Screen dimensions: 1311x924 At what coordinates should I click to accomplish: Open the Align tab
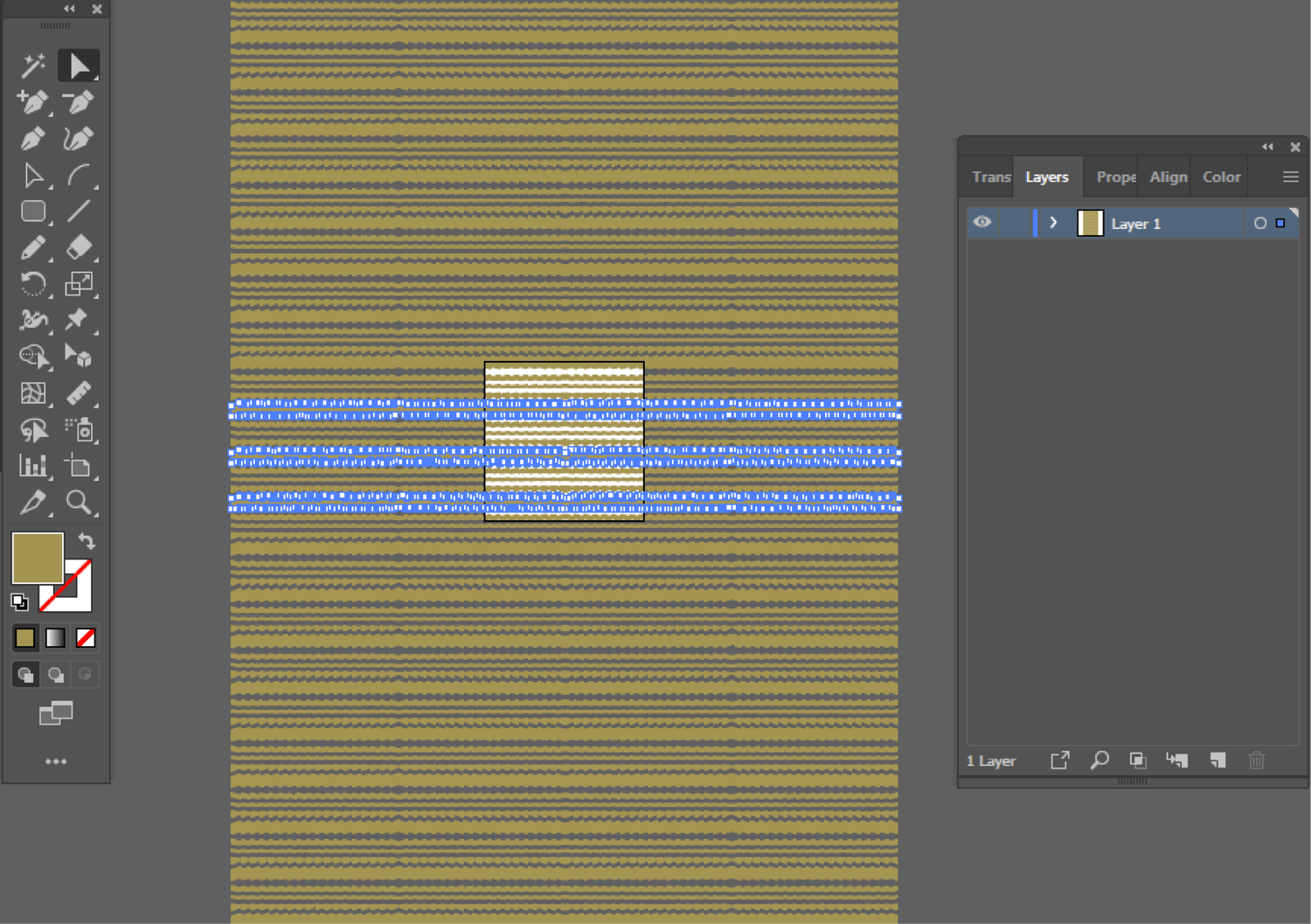pos(1169,177)
